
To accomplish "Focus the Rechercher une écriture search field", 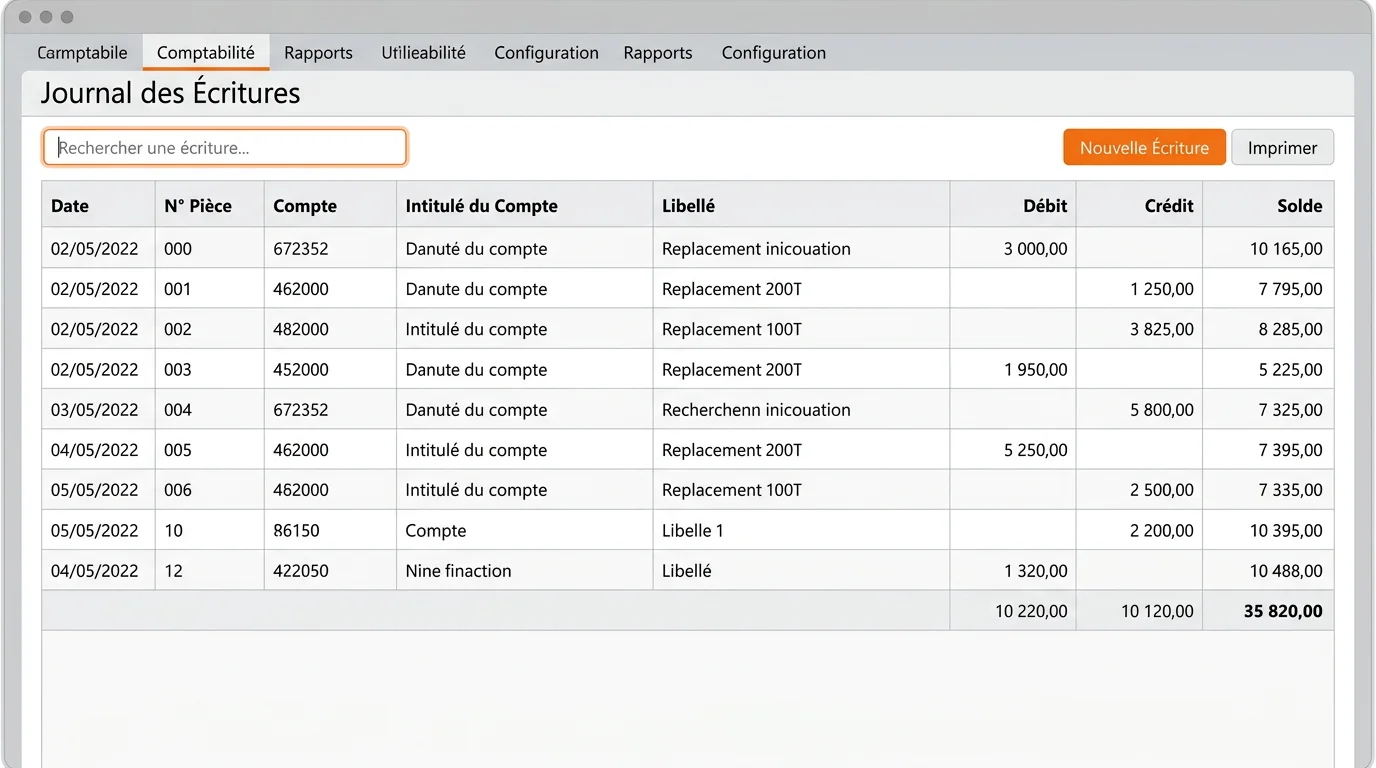I will tap(225, 147).
